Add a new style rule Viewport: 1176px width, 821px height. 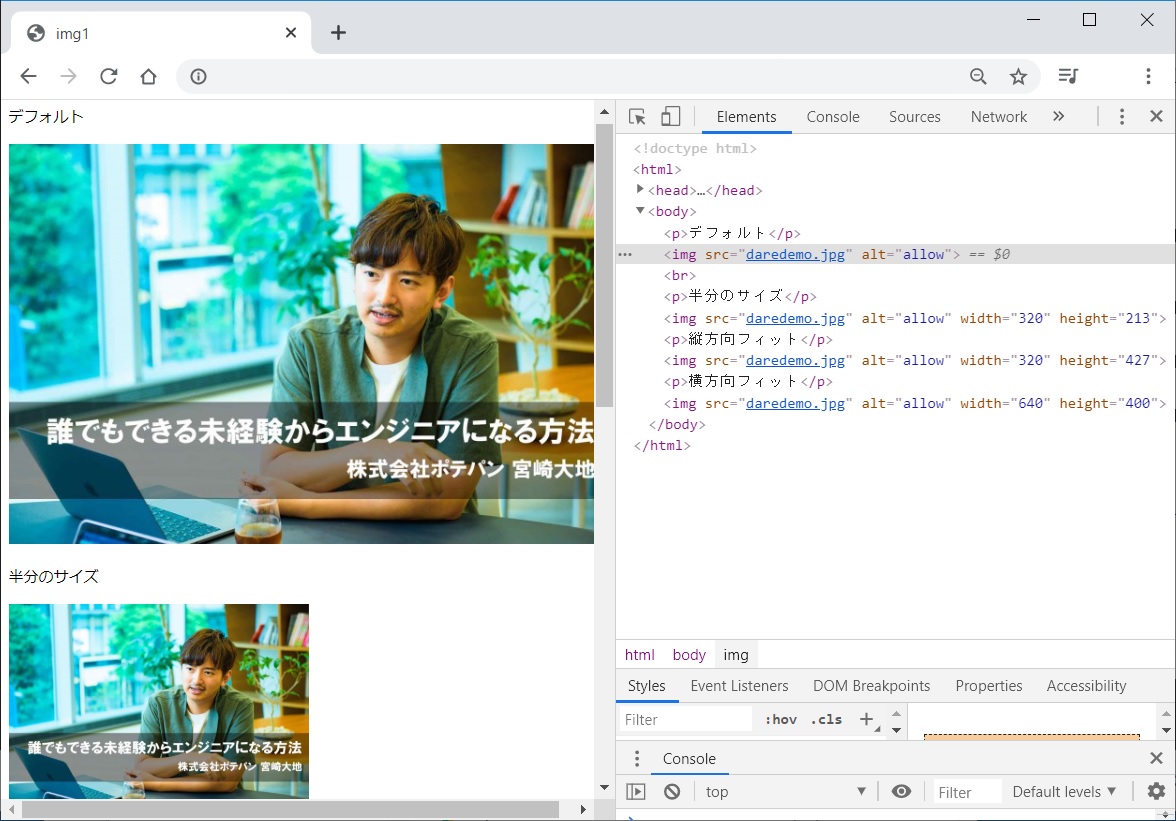(866, 720)
